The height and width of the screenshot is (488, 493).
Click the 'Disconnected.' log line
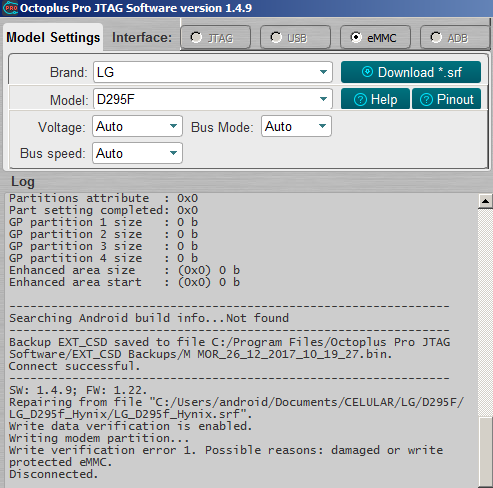(53, 474)
